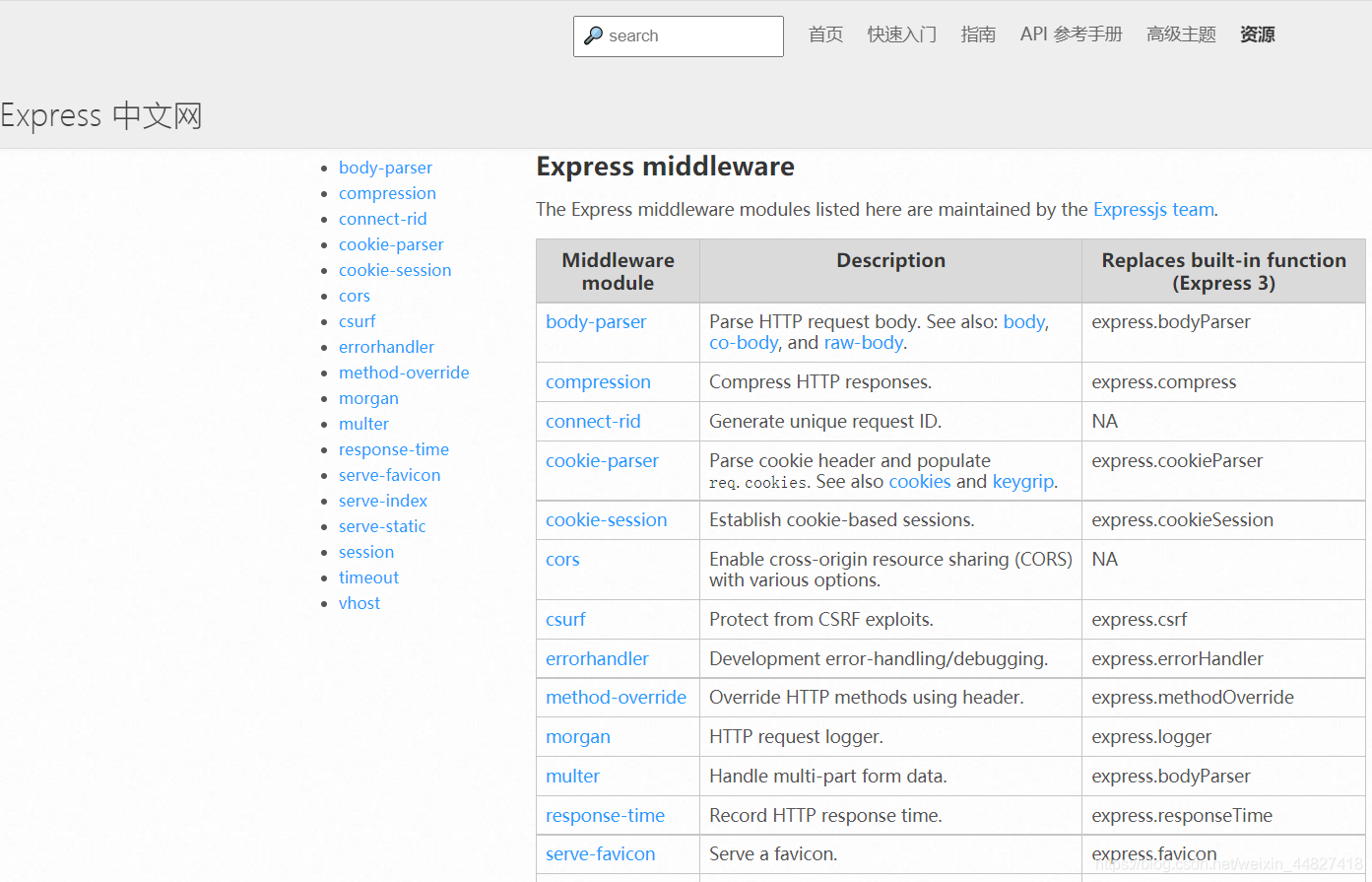Go to compression in sidebar list
The image size is (1372, 882).
click(387, 193)
